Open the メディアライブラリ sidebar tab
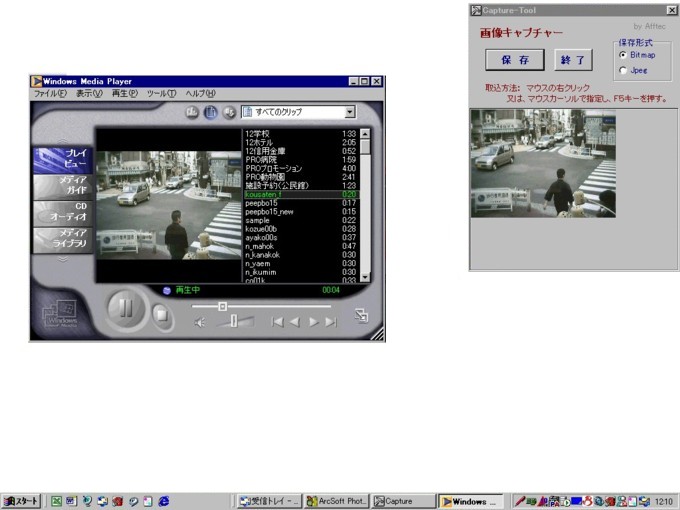Screen dimensions: 680x510 (63, 239)
